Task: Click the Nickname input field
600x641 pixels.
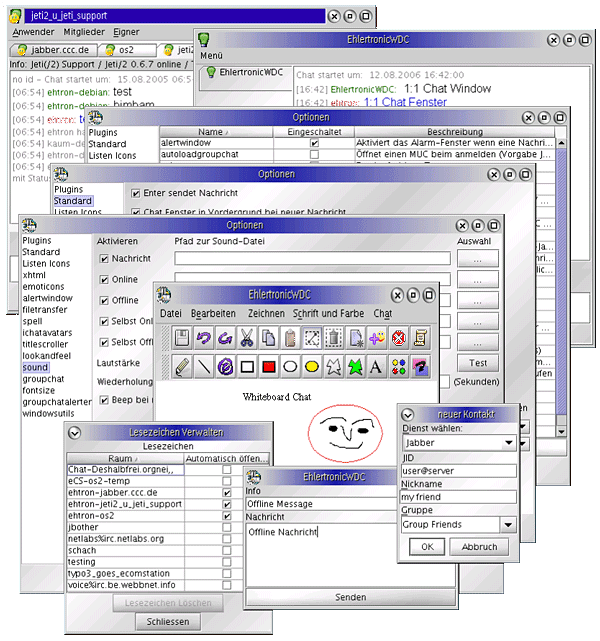Action: [x=458, y=496]
